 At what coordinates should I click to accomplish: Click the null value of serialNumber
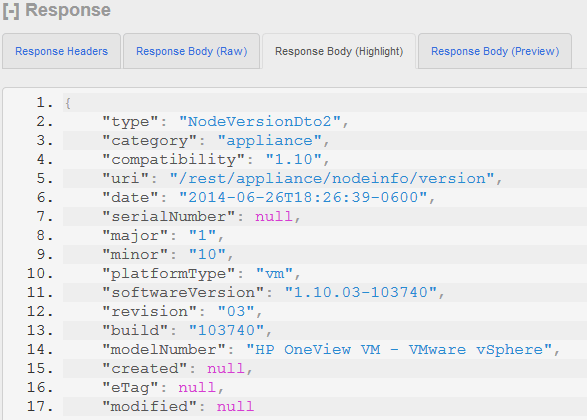click(274, 217)
